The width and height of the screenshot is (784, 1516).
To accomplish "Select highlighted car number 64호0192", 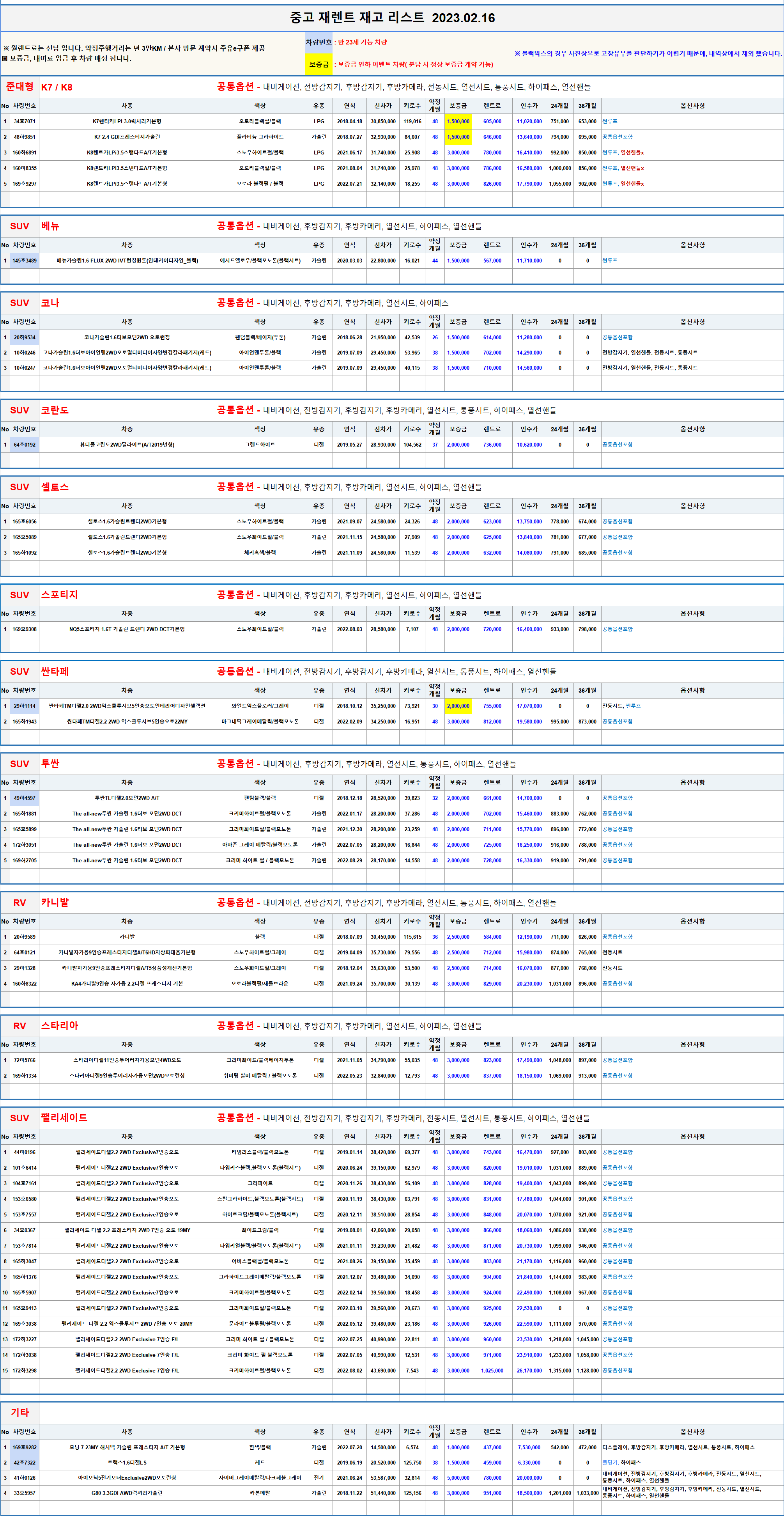I will tap(24, 445).
